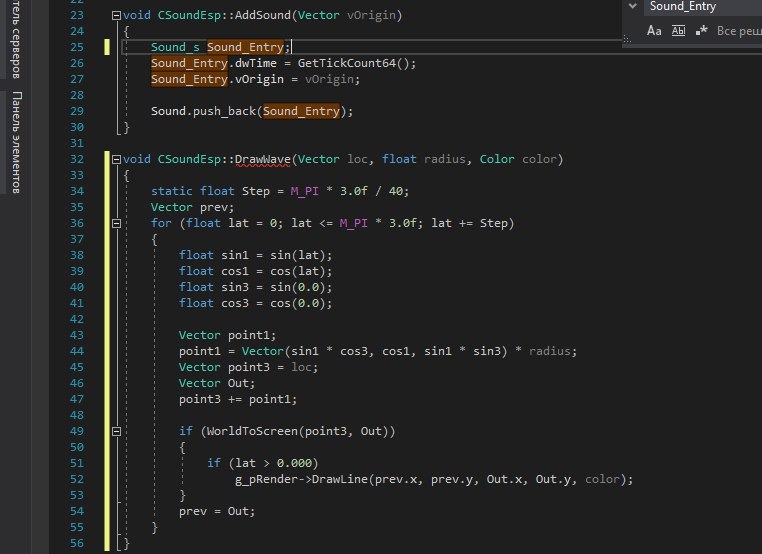Screen dimensions: 762x554
Task: Expand the Find box replace chevron
Action: pos(631,6)
